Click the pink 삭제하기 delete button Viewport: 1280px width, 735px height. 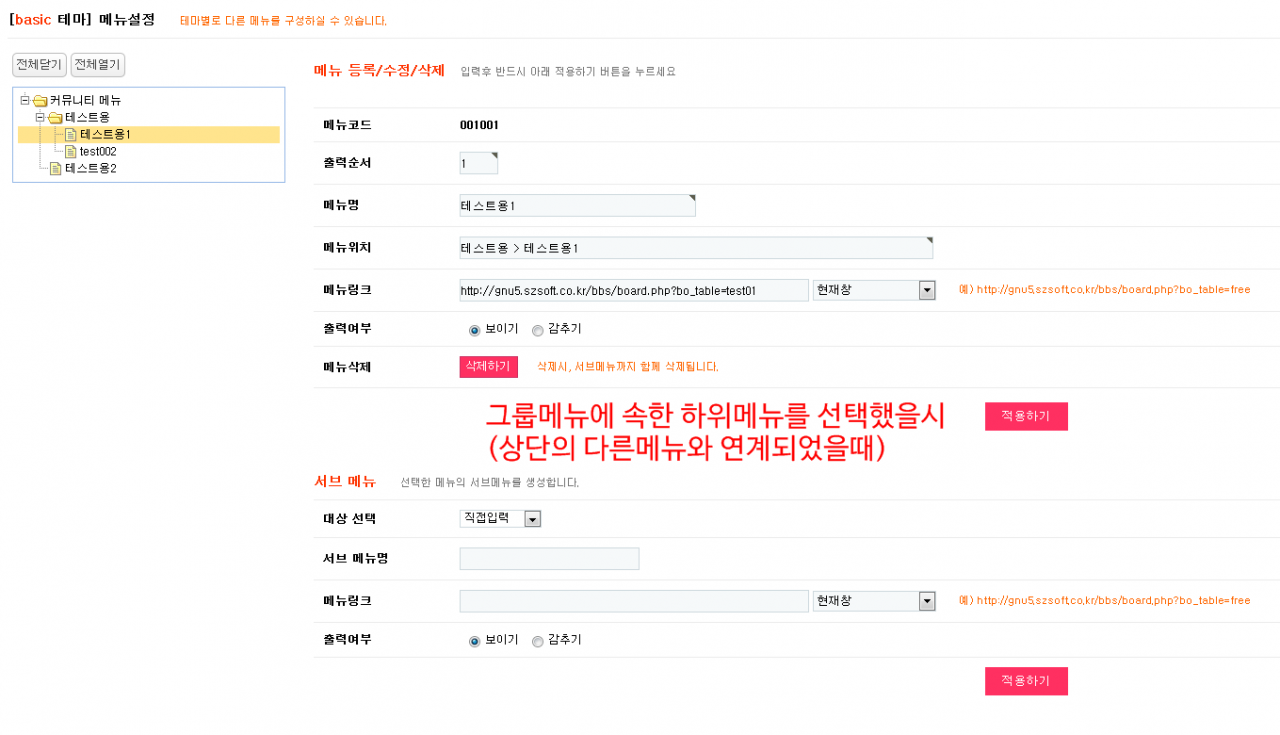[x=488, y=366]
